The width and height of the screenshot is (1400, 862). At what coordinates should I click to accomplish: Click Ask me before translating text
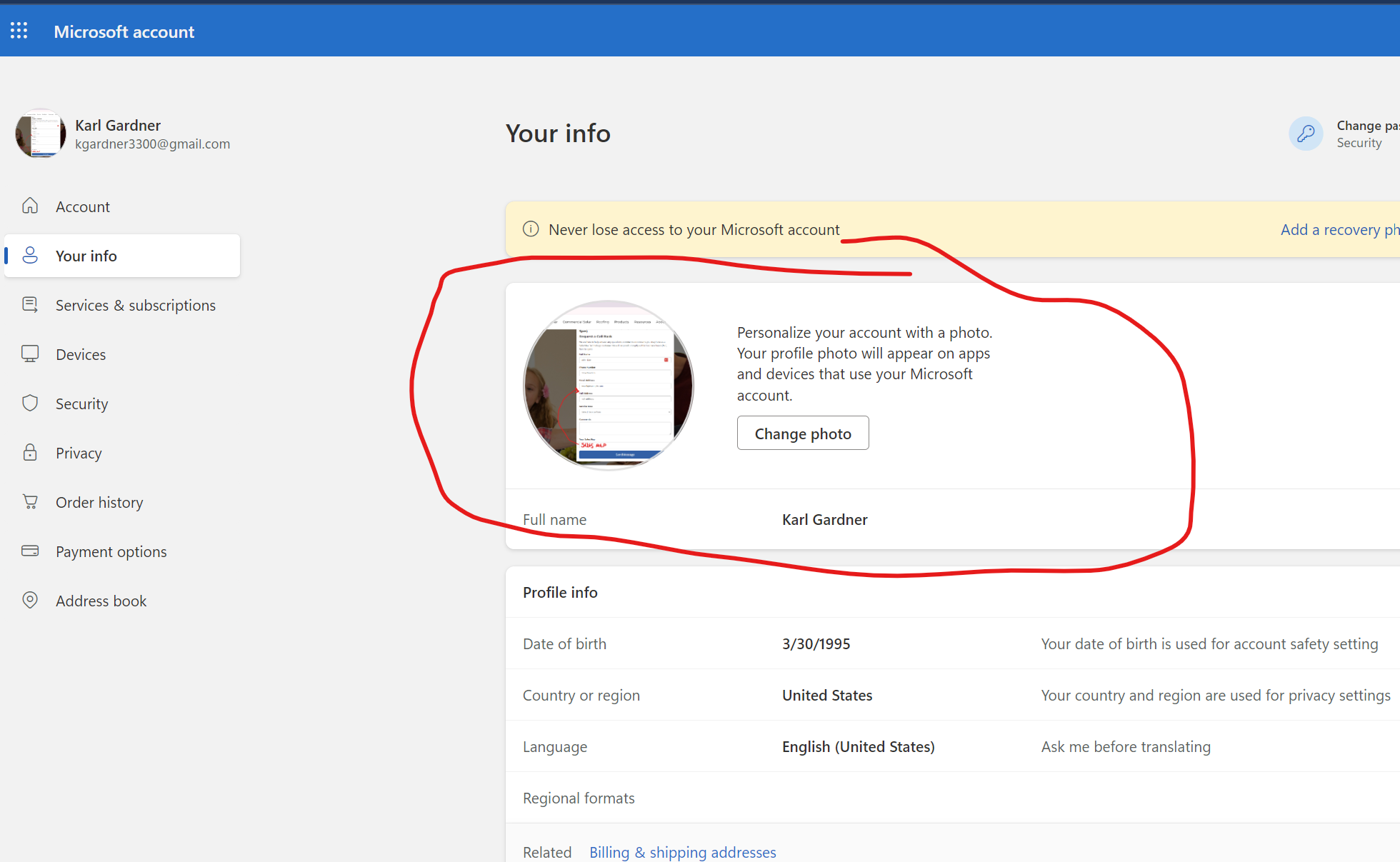pos(1126,746)
